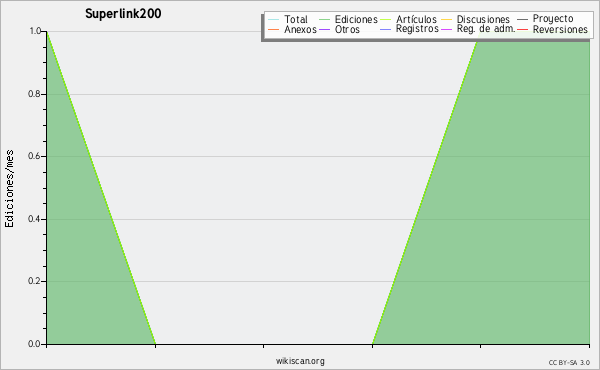This screenshot has height=370, width=600.
Task: Click the 1.0 y-axis tick label
Action: click(x=35, y=31)
